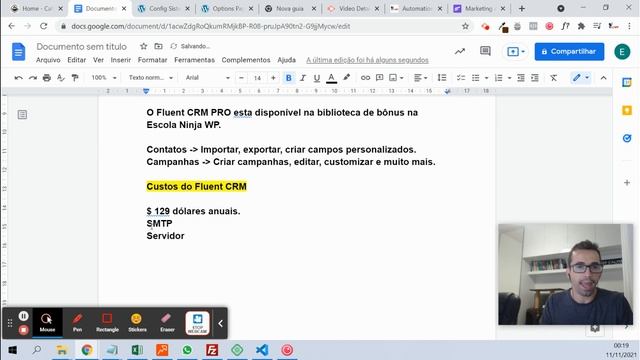Decrease font size with minus button

pyautogui.click(x=241, y=78)
